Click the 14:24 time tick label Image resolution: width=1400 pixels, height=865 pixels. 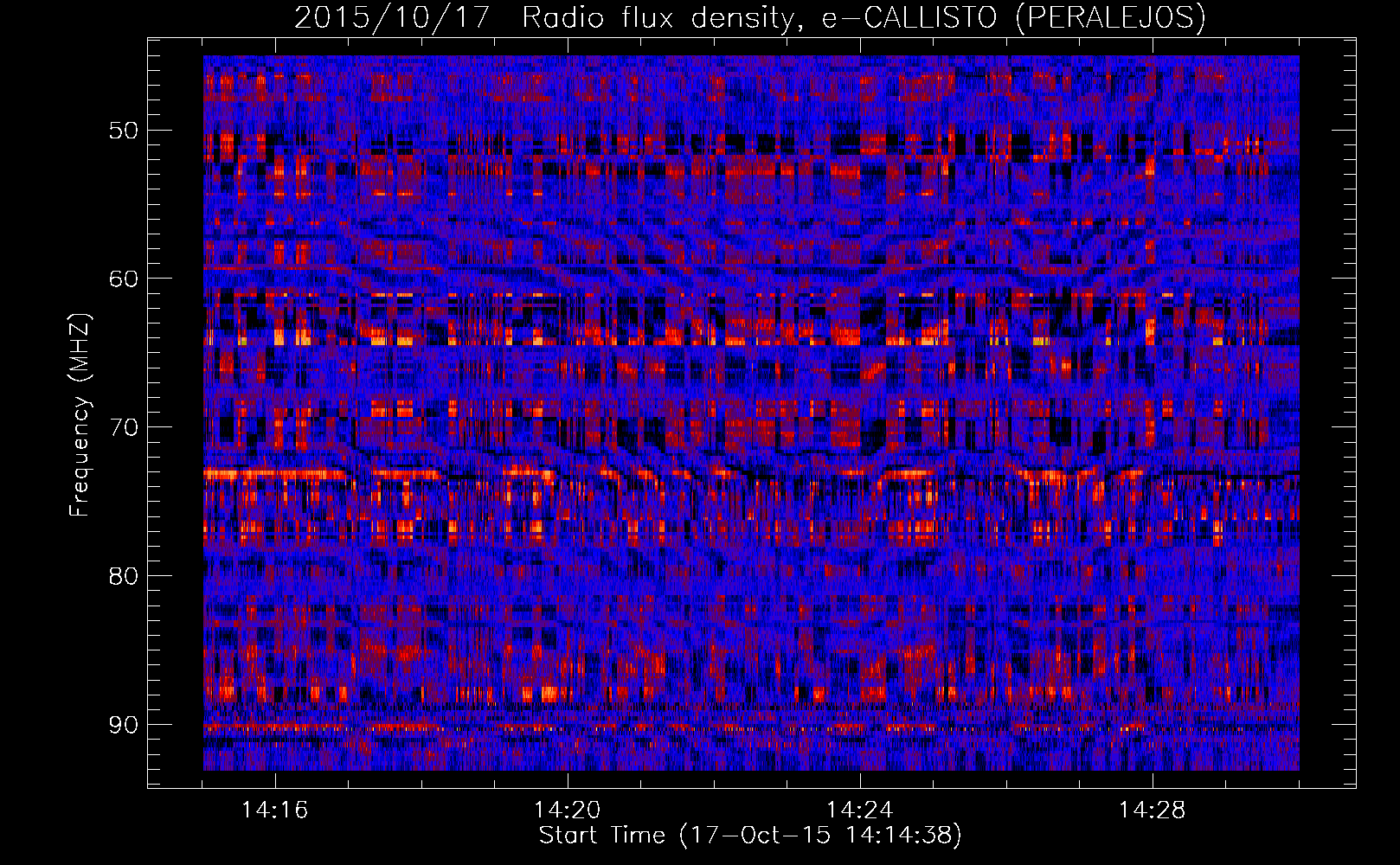[860, 811]
